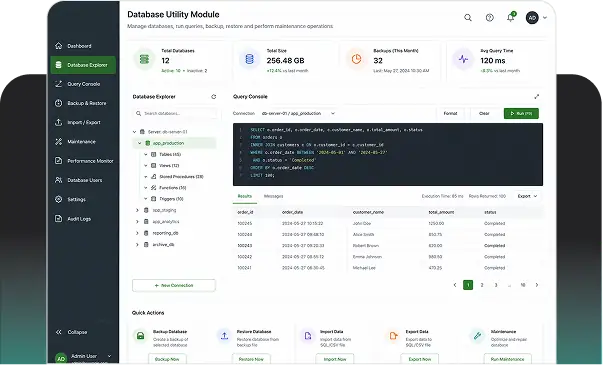Open help question-mark icon

pyautogui.click(x=489, y=18)
